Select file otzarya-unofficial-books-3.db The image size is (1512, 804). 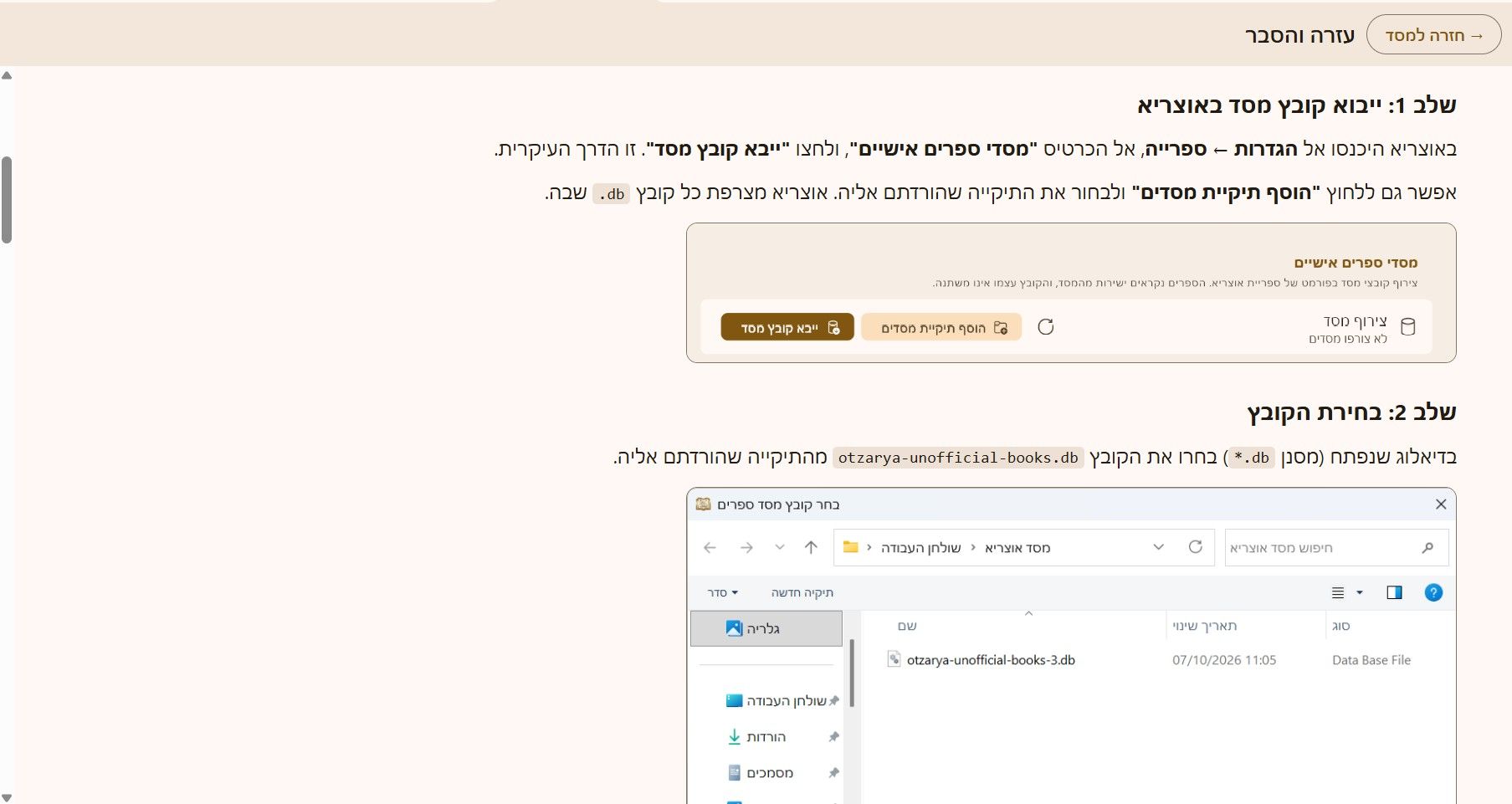[991, 660]
